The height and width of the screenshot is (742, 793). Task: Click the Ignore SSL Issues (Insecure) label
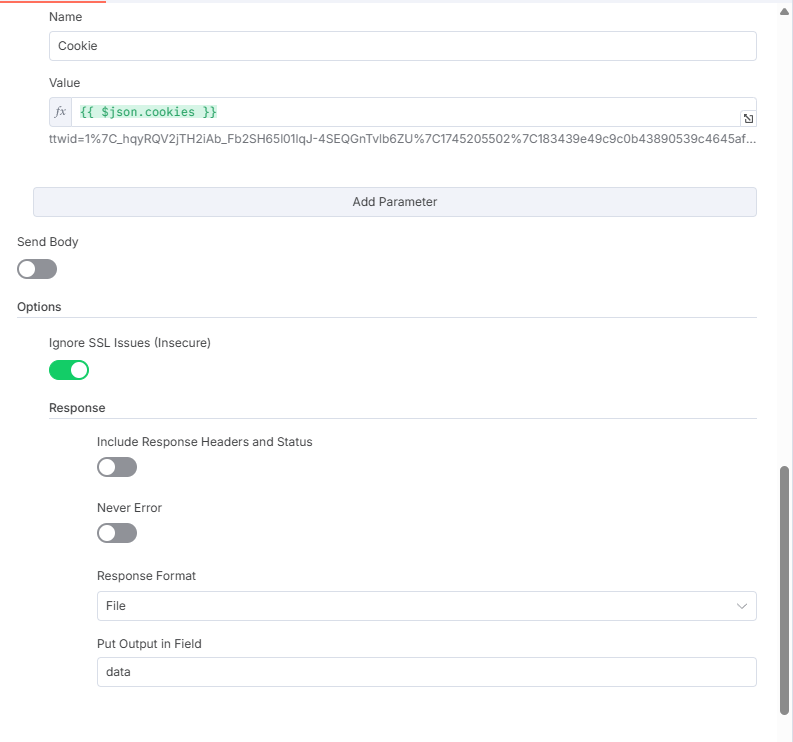pyautogui.click(x=129, y=343)
